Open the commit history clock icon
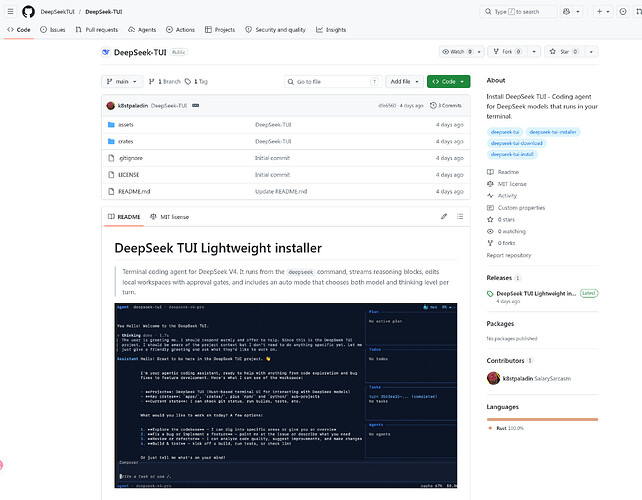This screenshot has width=642, height=500. pyautogui.click(x=433, y=105)
